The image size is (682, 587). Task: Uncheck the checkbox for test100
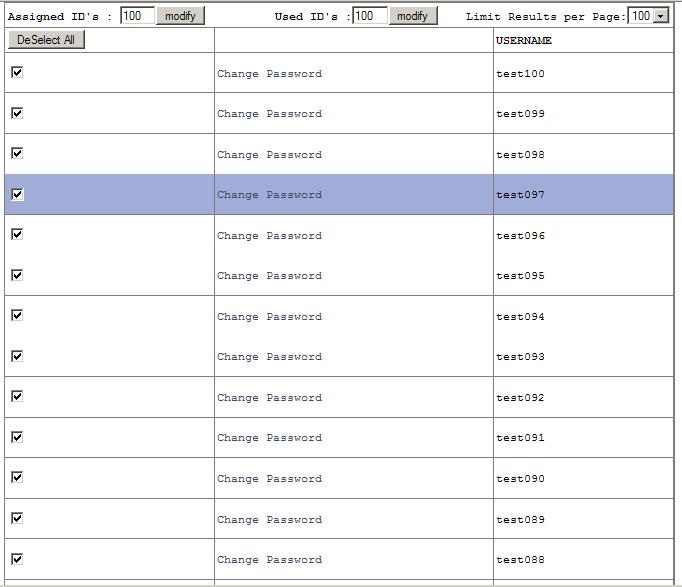pyautogui.click(x=17, y=72)
